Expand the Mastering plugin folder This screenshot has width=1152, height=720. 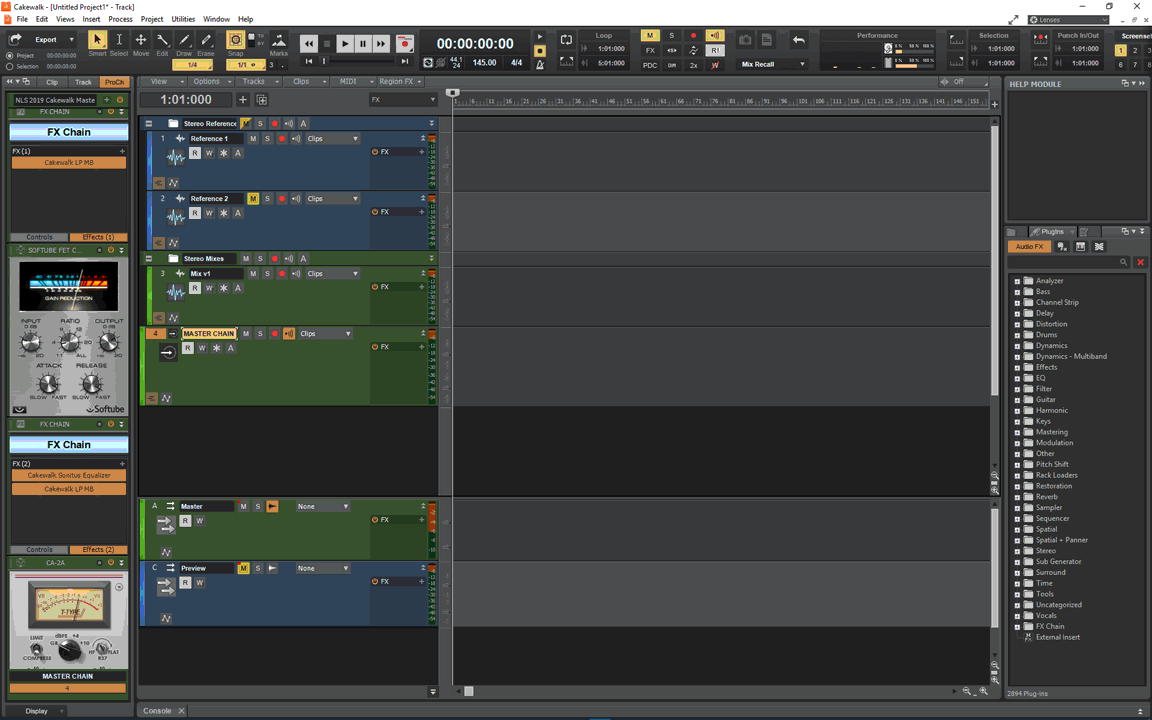tap(1018, 433)
